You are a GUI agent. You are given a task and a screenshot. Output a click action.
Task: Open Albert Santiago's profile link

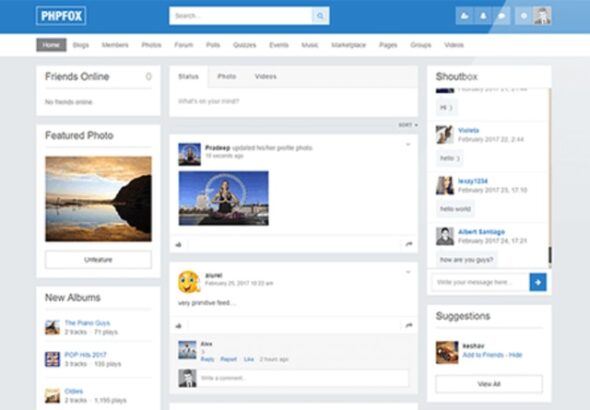pyautogui.click(x=481, y=232)
